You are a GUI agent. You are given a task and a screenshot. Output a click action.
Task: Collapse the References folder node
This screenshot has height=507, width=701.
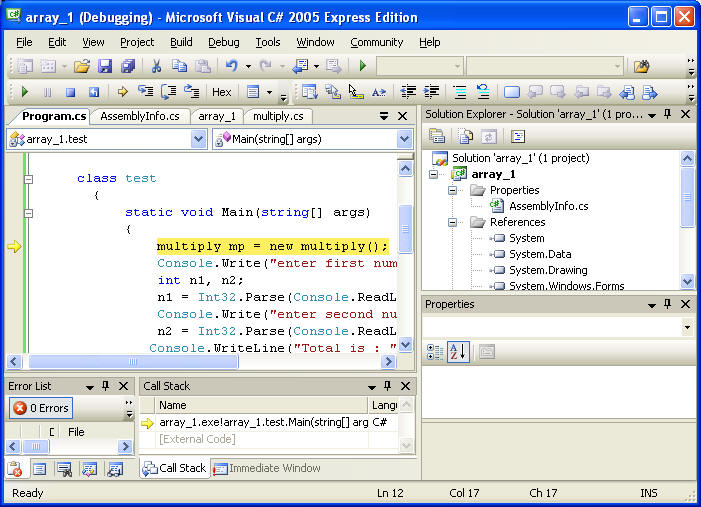(453, 222)
